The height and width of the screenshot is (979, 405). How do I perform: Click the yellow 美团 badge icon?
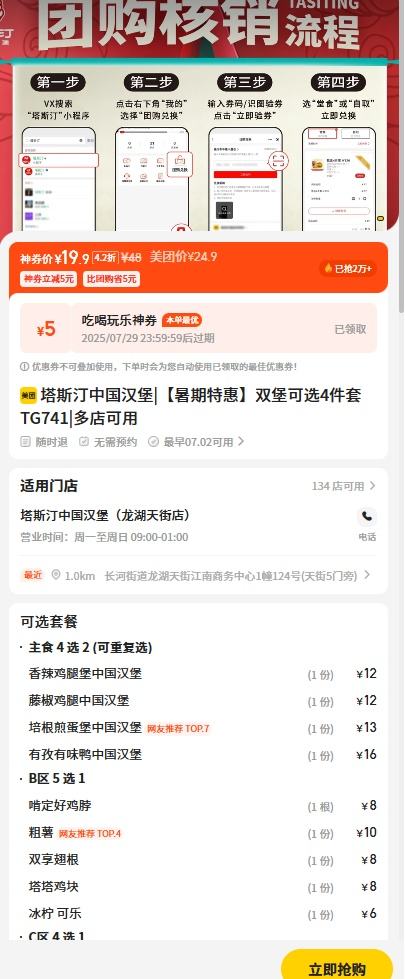tap(28, 395)
